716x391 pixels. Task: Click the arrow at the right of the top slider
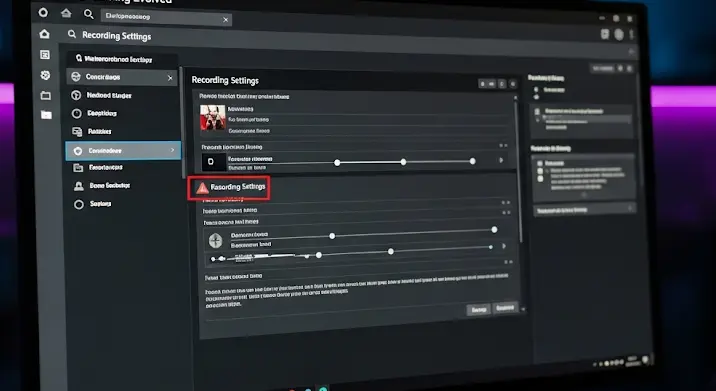[x=501, y=160]
